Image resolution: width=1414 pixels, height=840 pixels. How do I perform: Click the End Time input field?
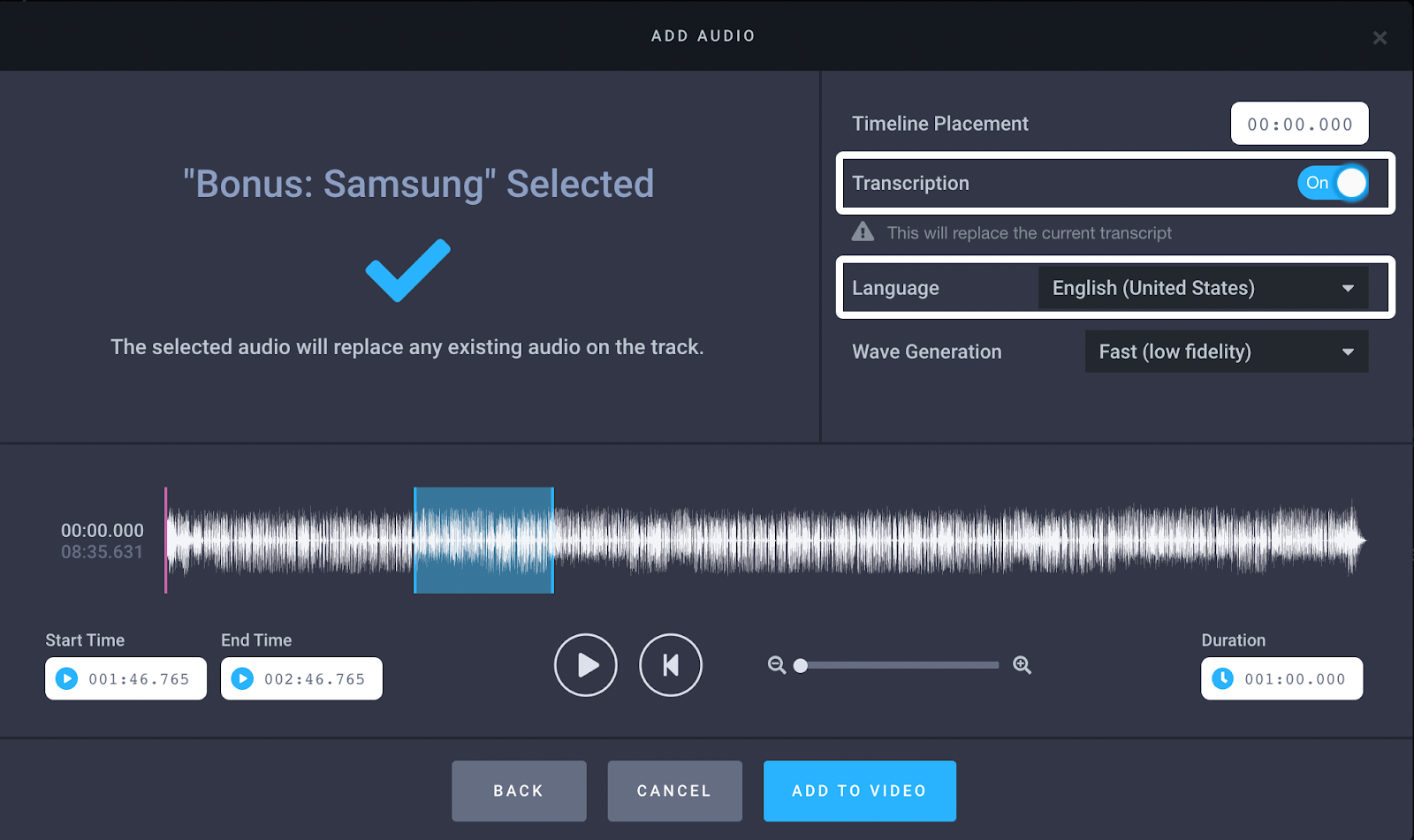coord(301,678)
